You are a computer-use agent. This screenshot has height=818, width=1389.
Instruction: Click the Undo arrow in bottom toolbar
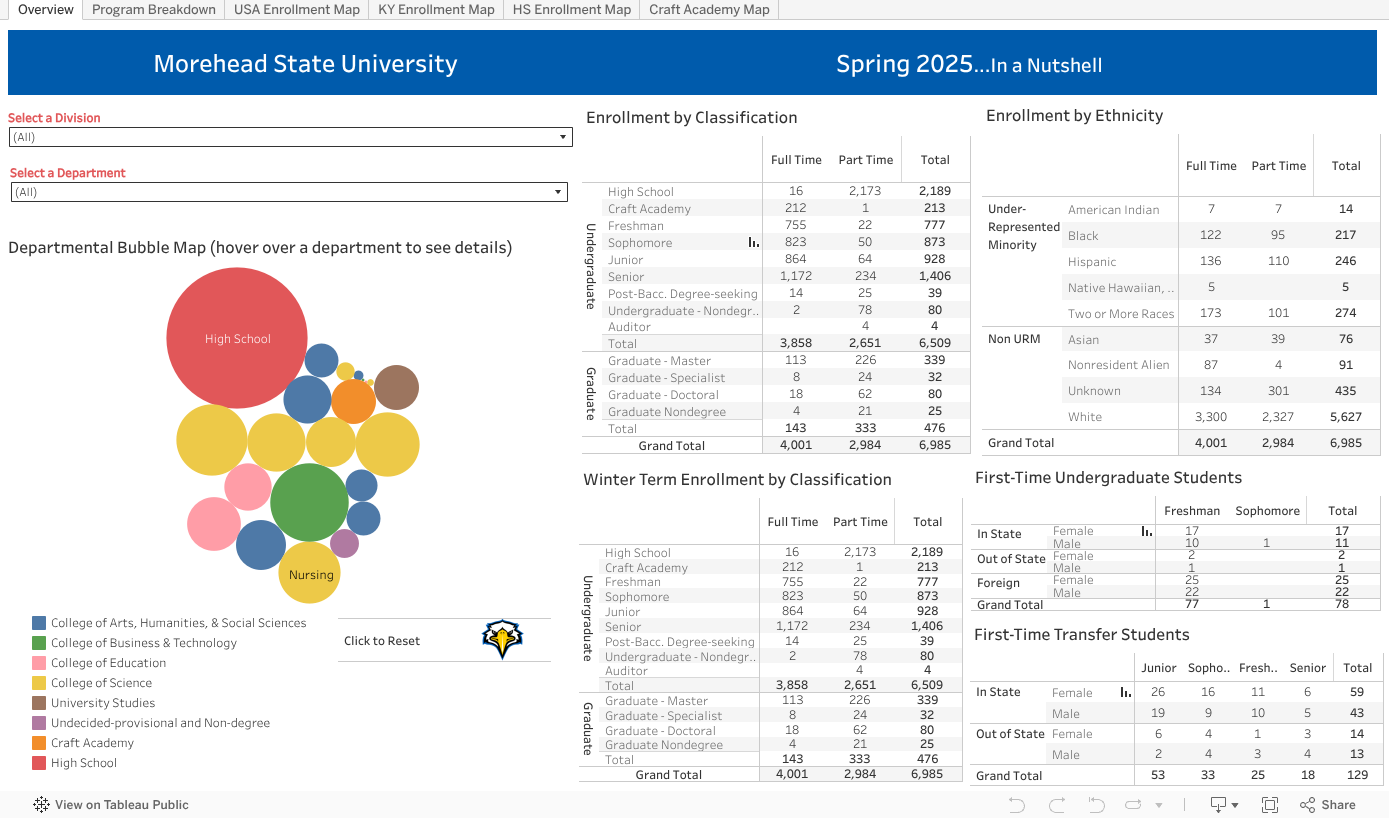1017,805
